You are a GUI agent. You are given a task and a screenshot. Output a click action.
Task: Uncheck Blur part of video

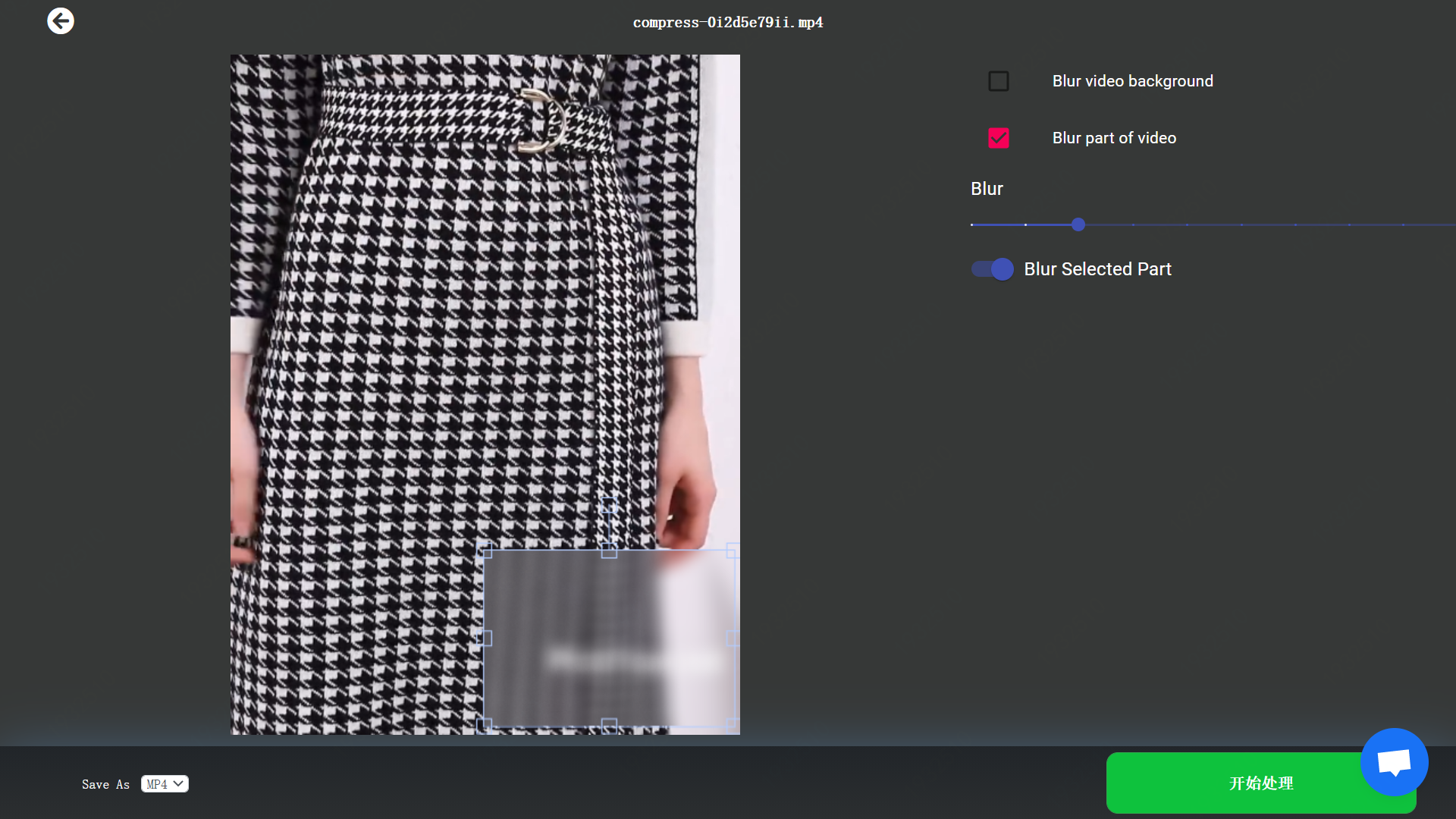click(998, 137)
